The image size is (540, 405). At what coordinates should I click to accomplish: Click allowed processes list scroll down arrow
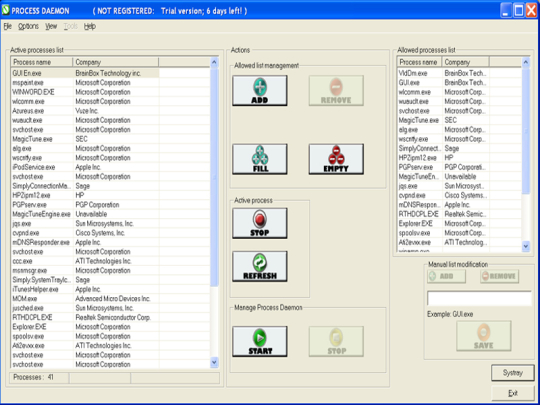click(526, 246)
